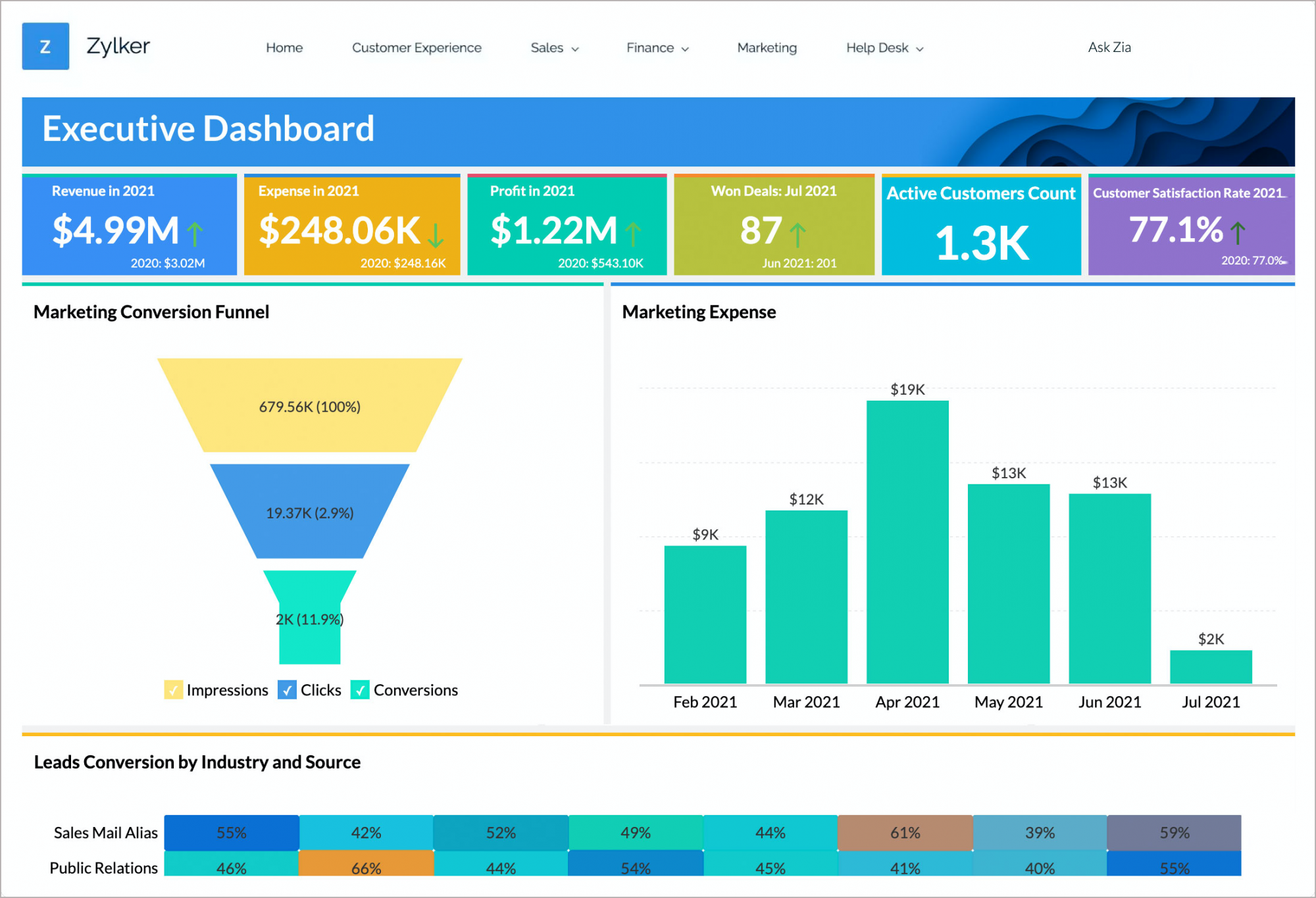The image size is (1316, 898).
Task: Toggle Clicks in the funnel legend
Action: (320, 690)
